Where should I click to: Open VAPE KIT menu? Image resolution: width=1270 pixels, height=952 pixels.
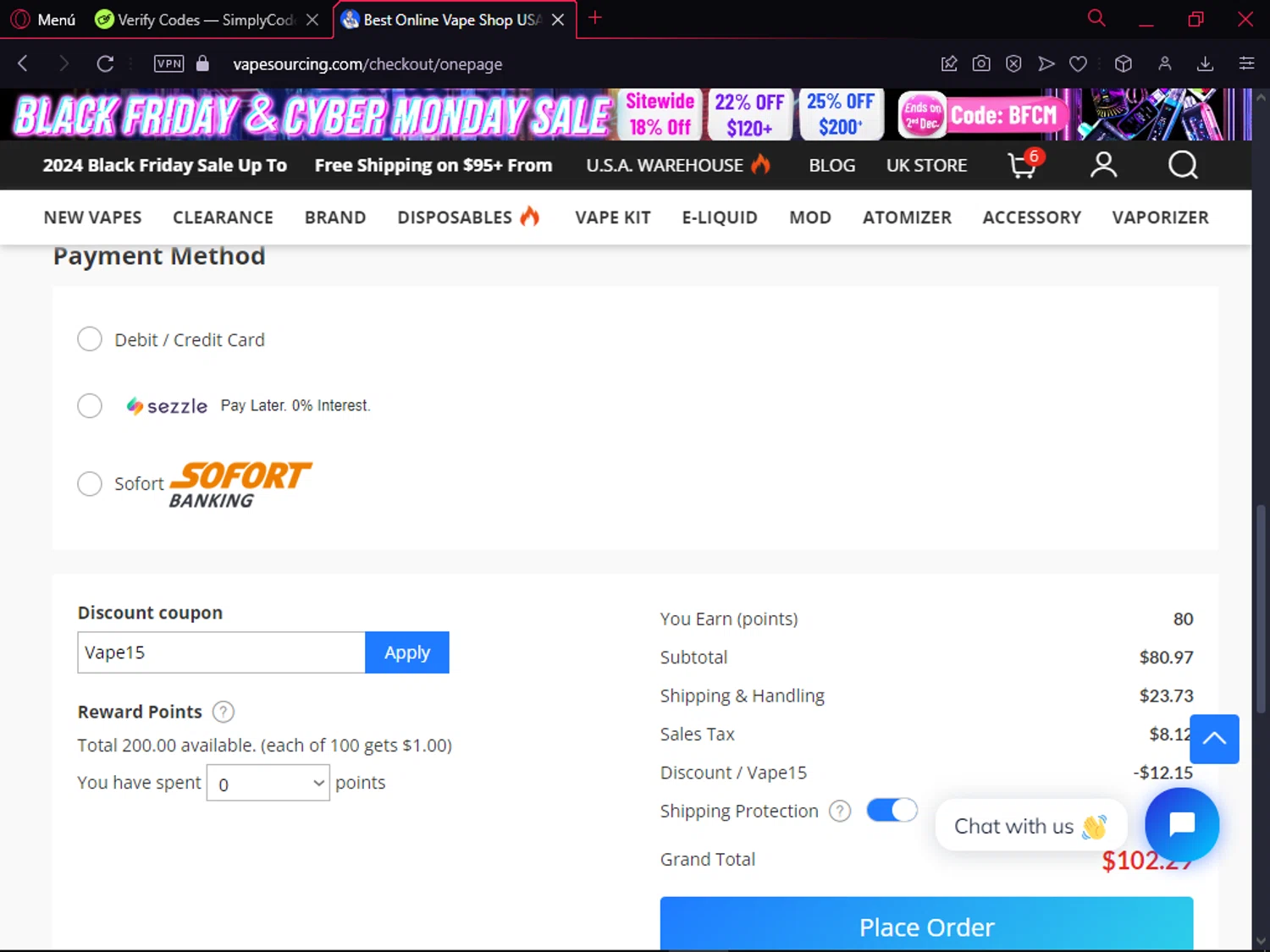(x=613, y=217)
